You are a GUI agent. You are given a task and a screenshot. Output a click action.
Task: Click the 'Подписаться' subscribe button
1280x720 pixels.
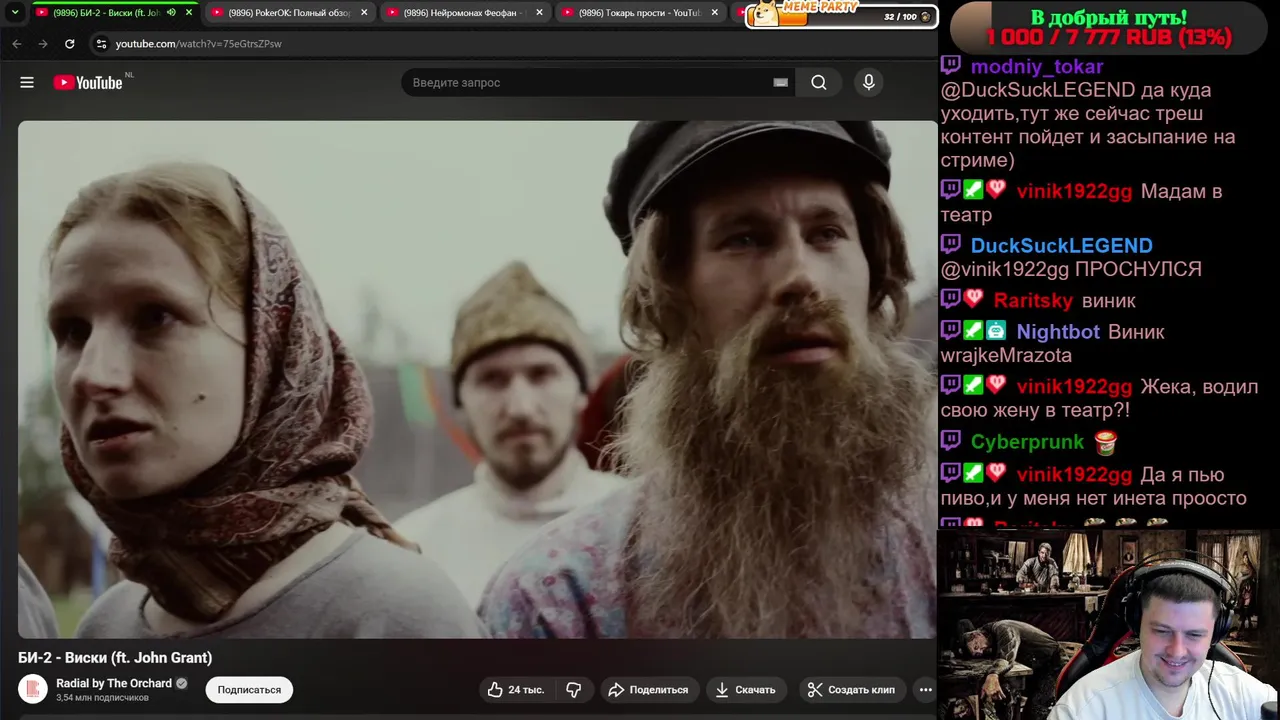(249, 689)
